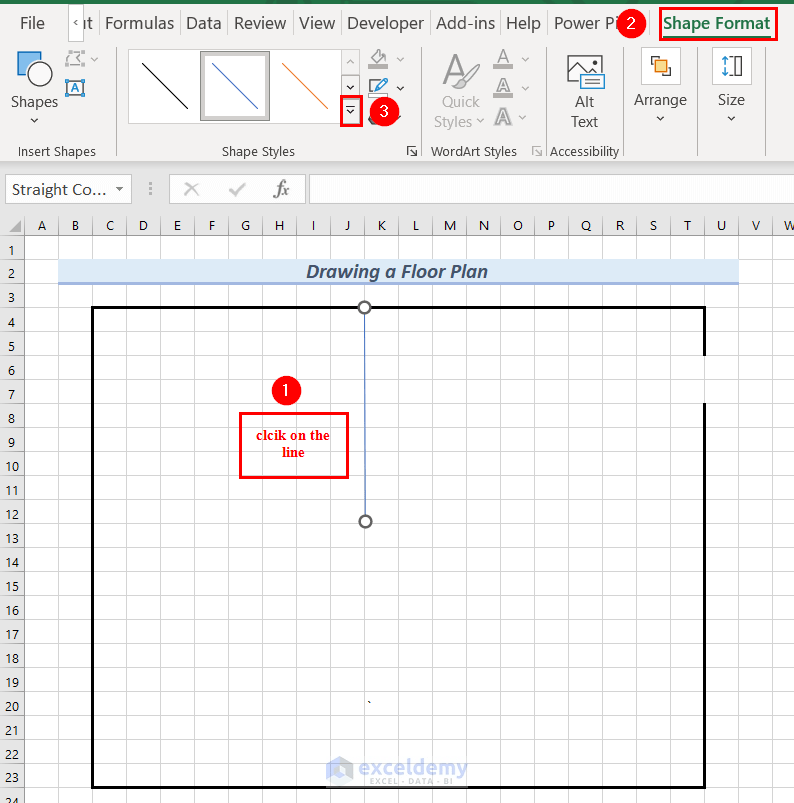The image size is (794, 803).
Task: Open Format Shape dialog launcher
Action: [x=412, y=151]
